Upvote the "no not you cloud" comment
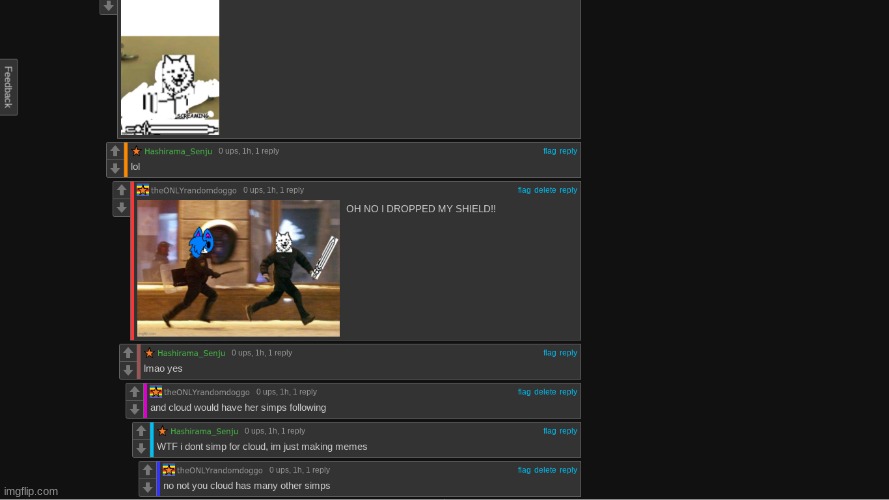Viewport: 889px width, 500px height. (147, 470)
